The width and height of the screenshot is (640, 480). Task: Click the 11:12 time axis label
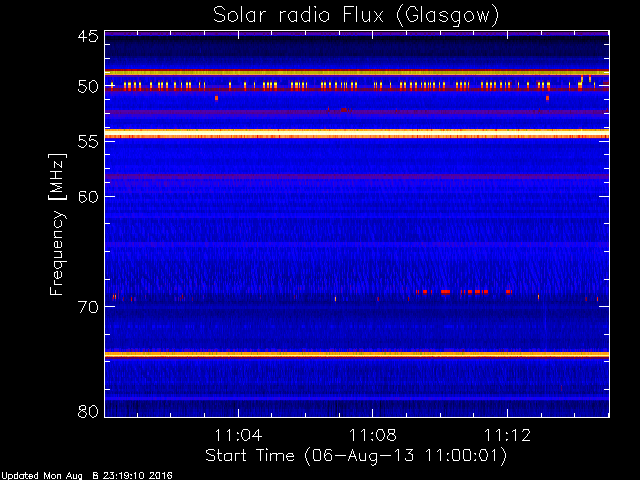click(507, 435)
